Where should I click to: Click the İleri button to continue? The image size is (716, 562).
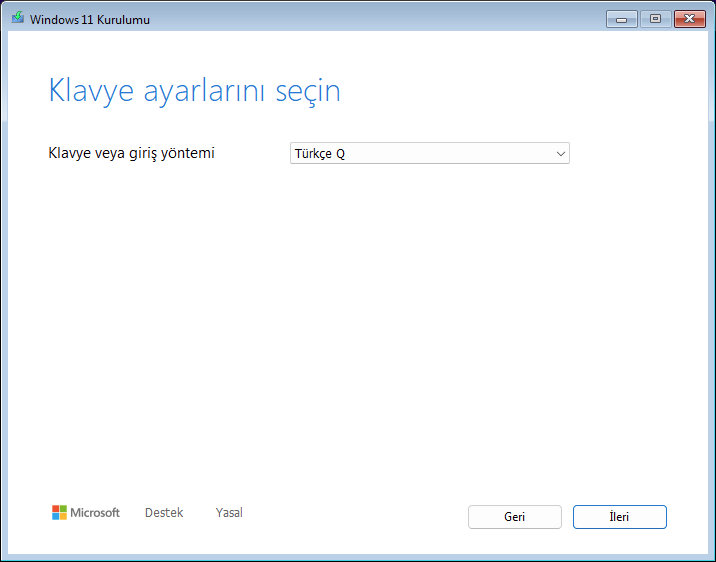tap(620, 517)
